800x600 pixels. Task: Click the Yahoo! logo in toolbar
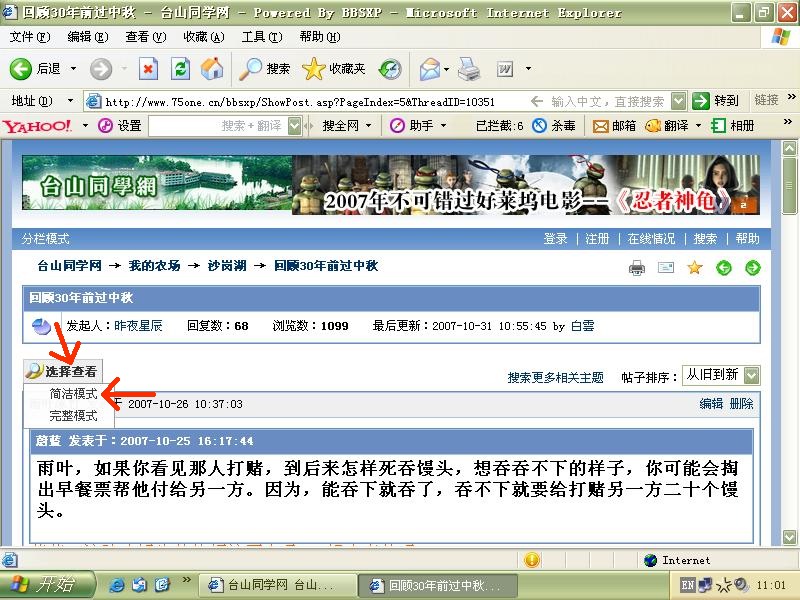tap(37, 126)
